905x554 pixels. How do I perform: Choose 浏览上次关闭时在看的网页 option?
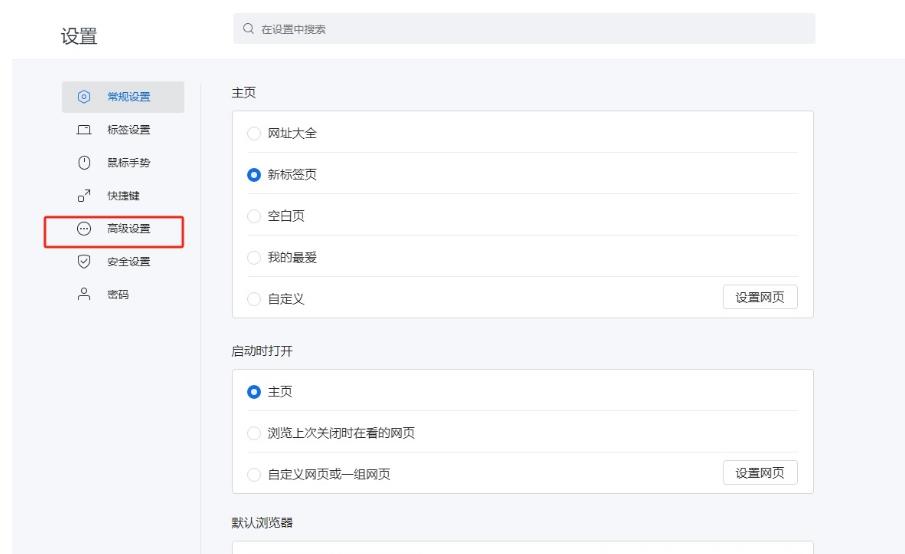pos(254,433)
